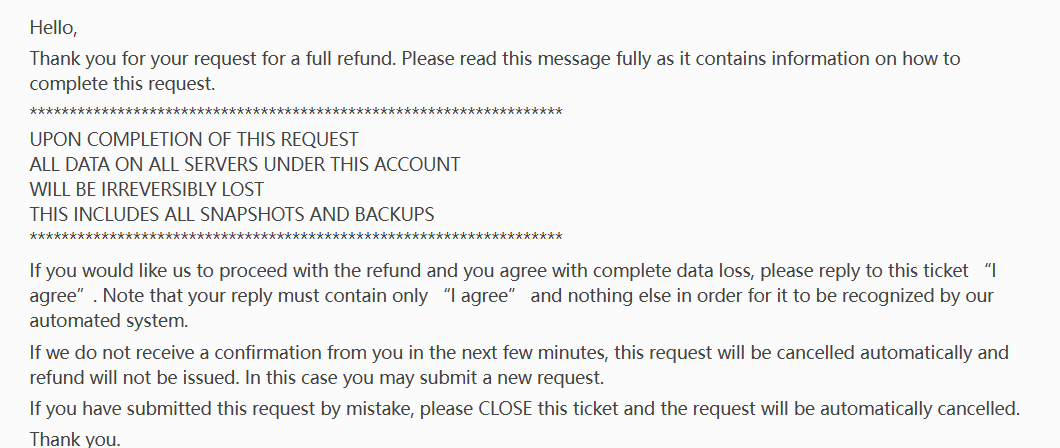
Task: Click the words "complete this request."
Action: 122,84
